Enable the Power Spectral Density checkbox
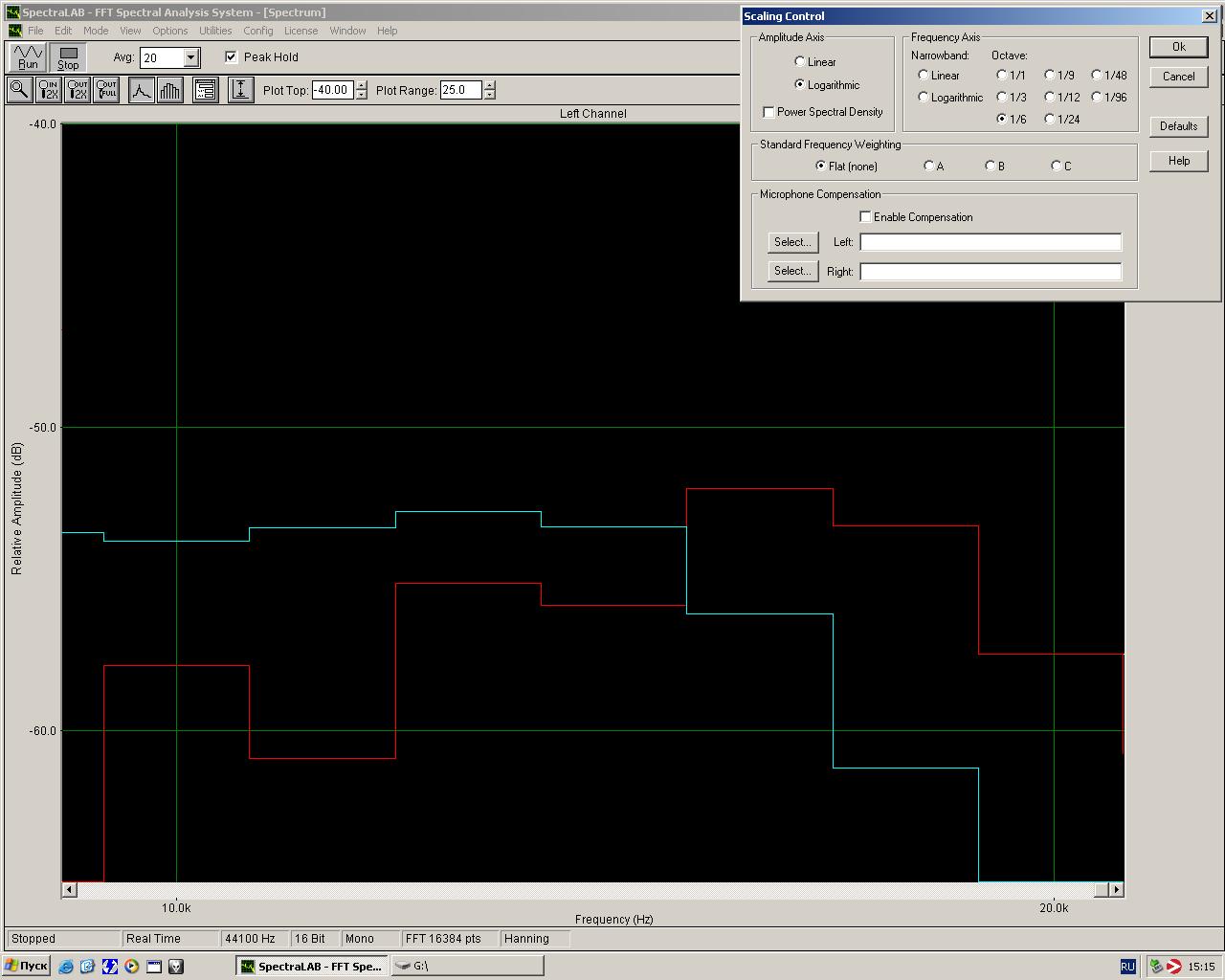Viewport: 1225px width, 980px height. coord(768,112)
